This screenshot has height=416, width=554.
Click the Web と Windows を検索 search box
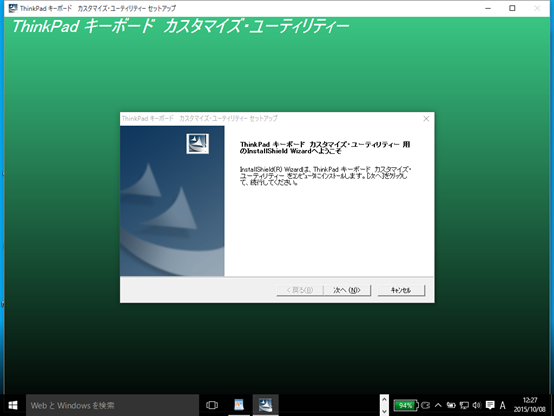(112, 405)
